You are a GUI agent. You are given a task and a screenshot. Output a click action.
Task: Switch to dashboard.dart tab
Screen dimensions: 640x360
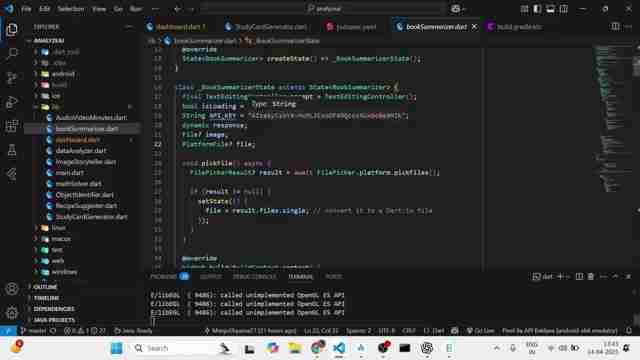(181, 27)
